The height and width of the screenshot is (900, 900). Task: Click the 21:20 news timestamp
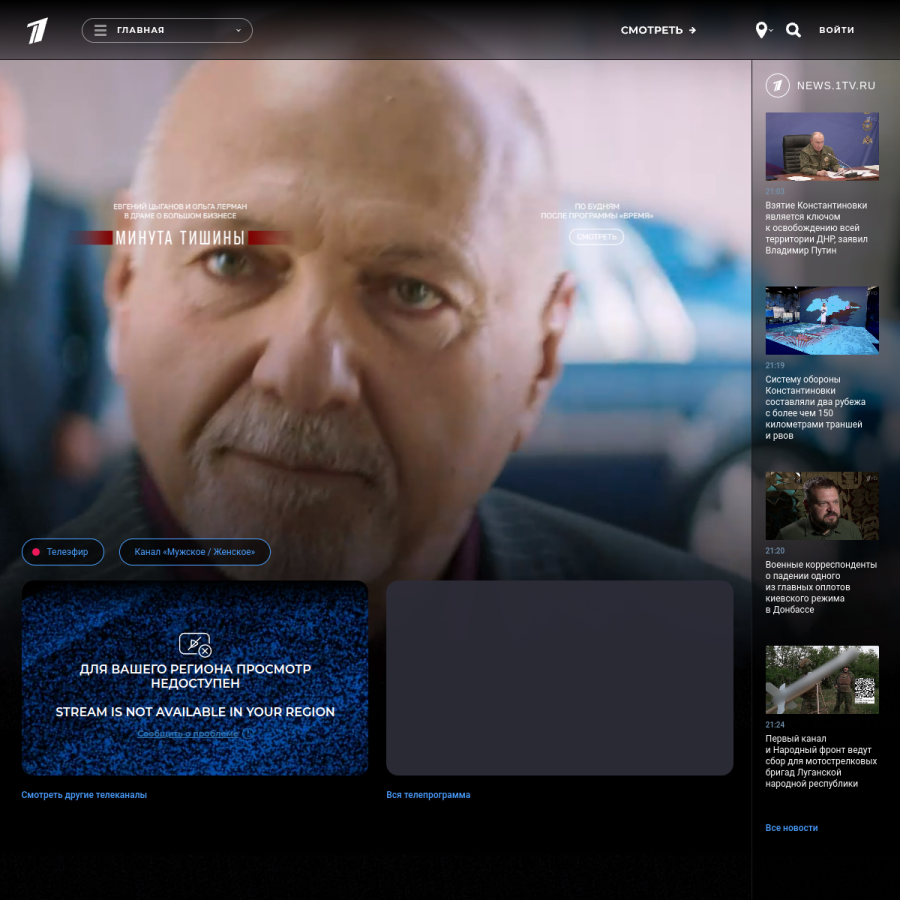point(775,550)
